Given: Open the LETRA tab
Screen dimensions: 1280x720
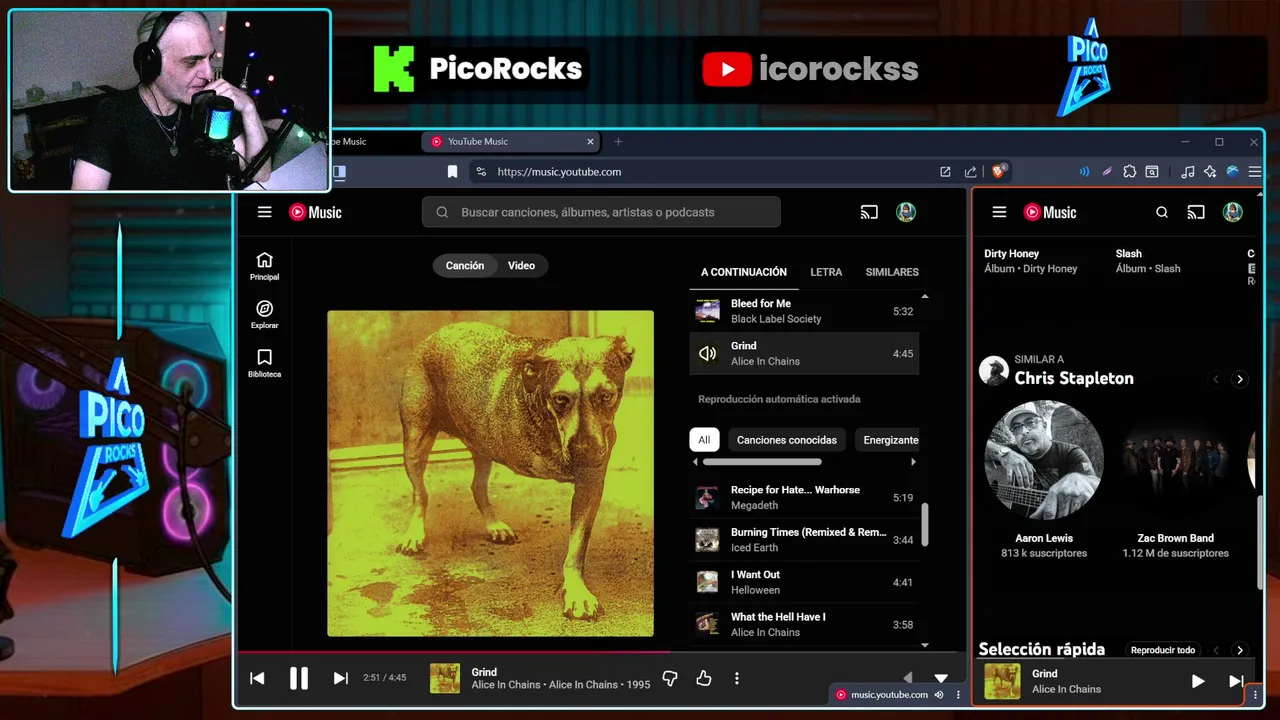Looking at the screenshot, I should [x=826, y=272].
